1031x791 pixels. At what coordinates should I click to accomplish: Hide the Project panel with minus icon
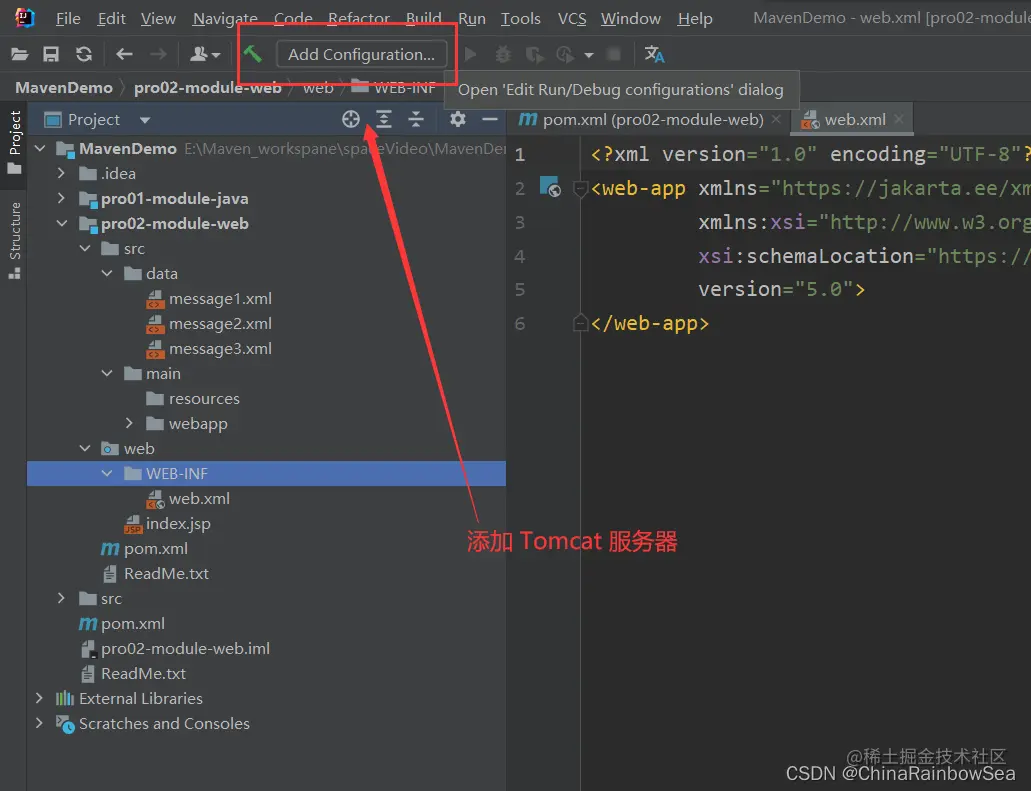490,119
